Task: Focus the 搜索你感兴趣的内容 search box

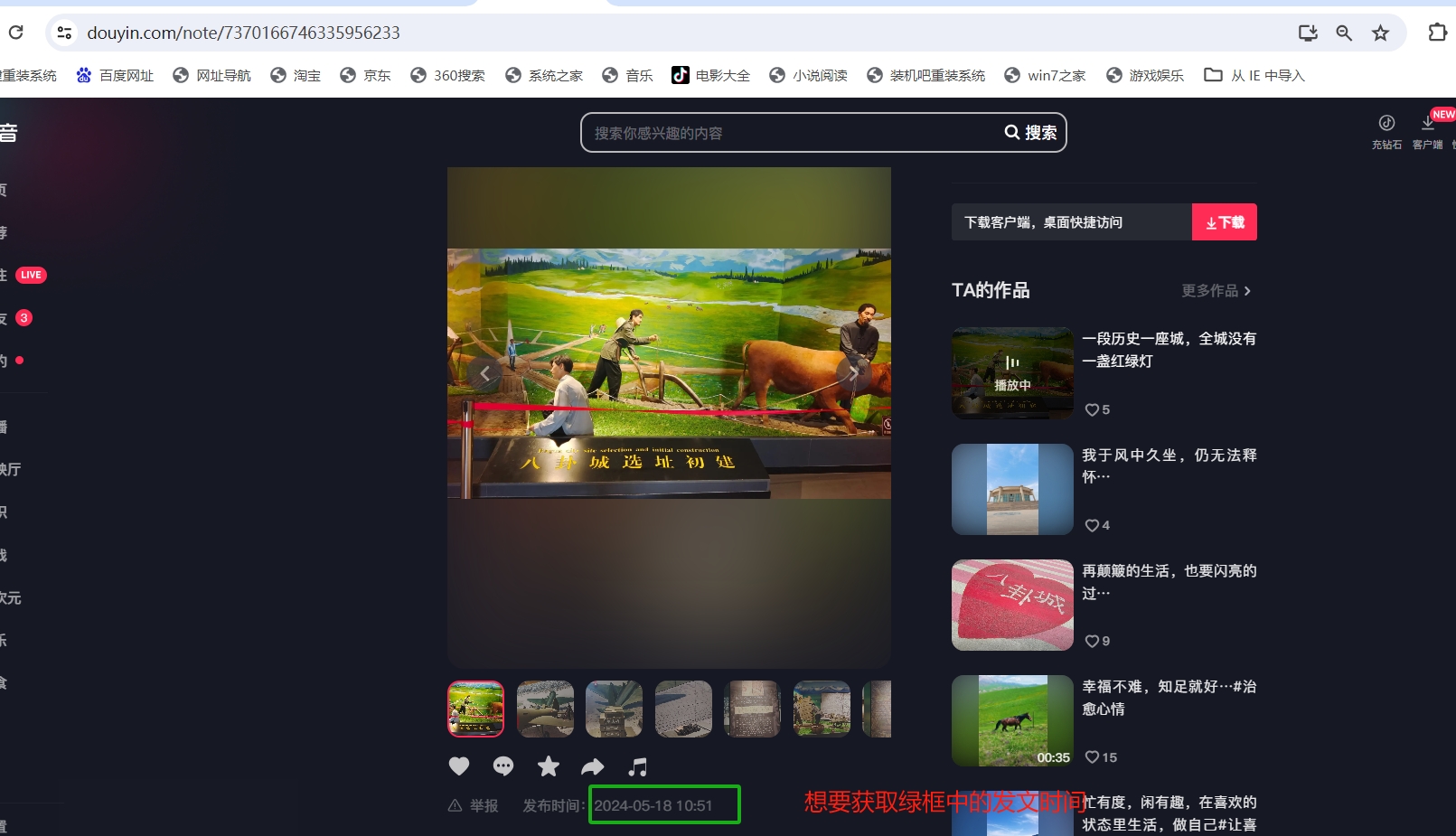Action: [791, 133]
